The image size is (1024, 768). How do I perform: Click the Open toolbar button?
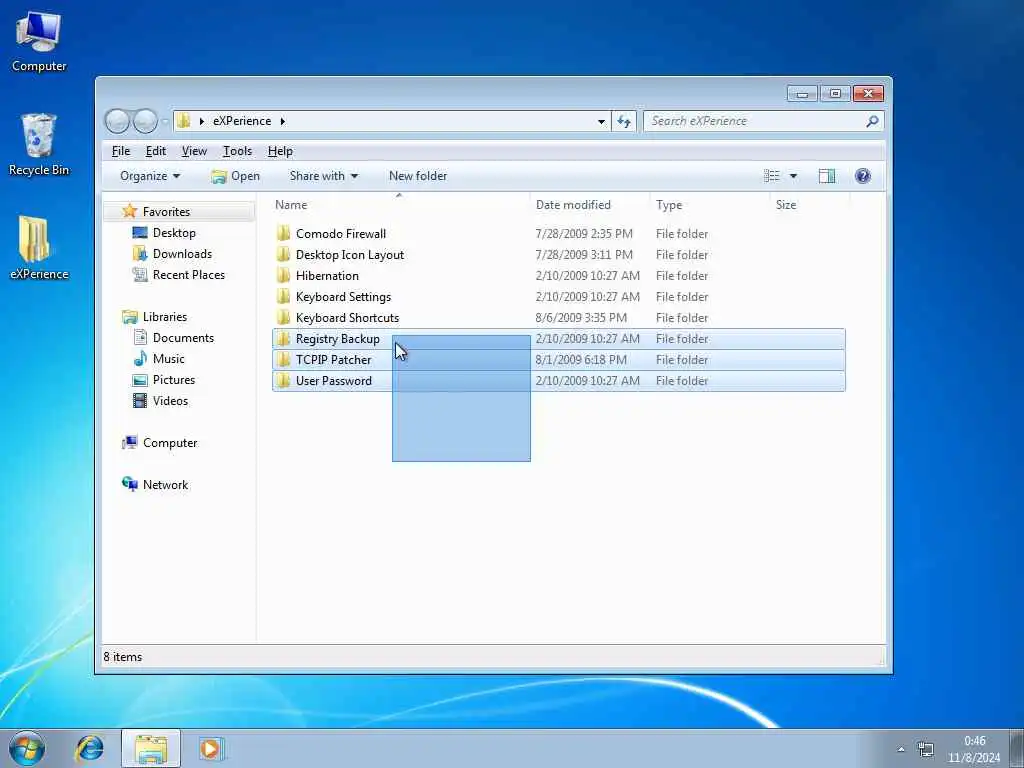coord(235,176)
